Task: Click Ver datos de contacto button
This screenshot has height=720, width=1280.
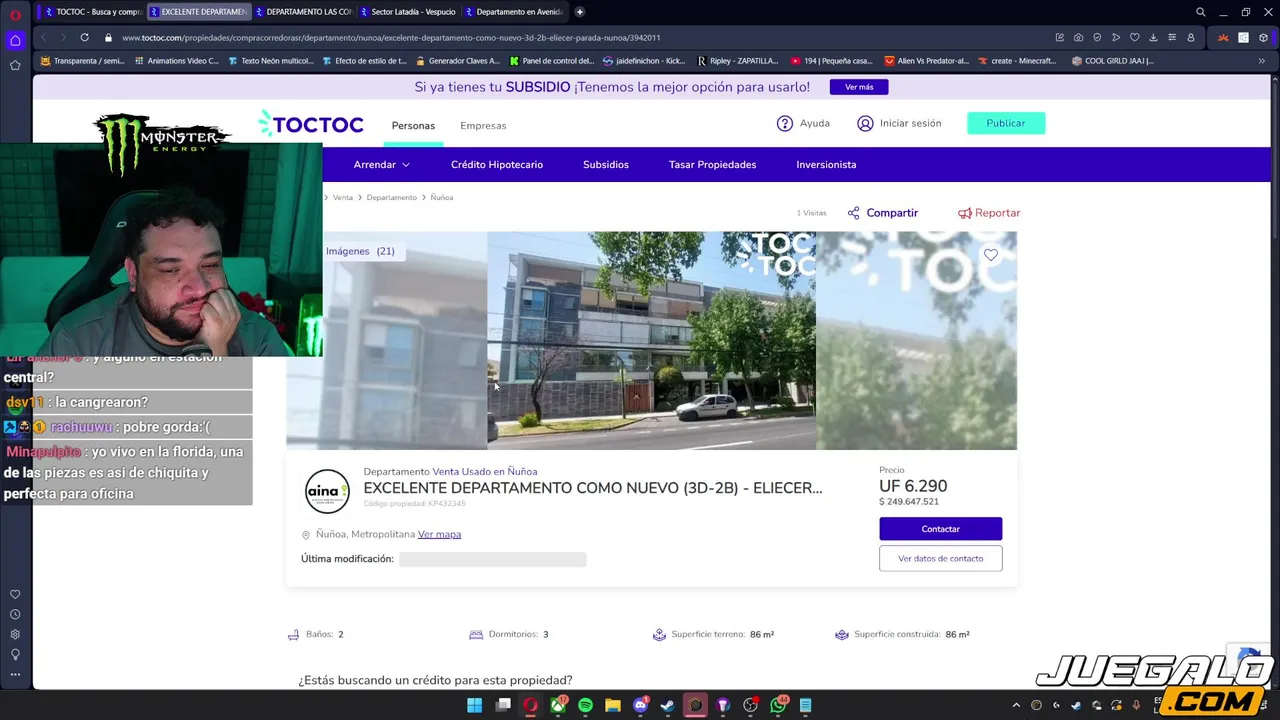Action: pos(940,558)
